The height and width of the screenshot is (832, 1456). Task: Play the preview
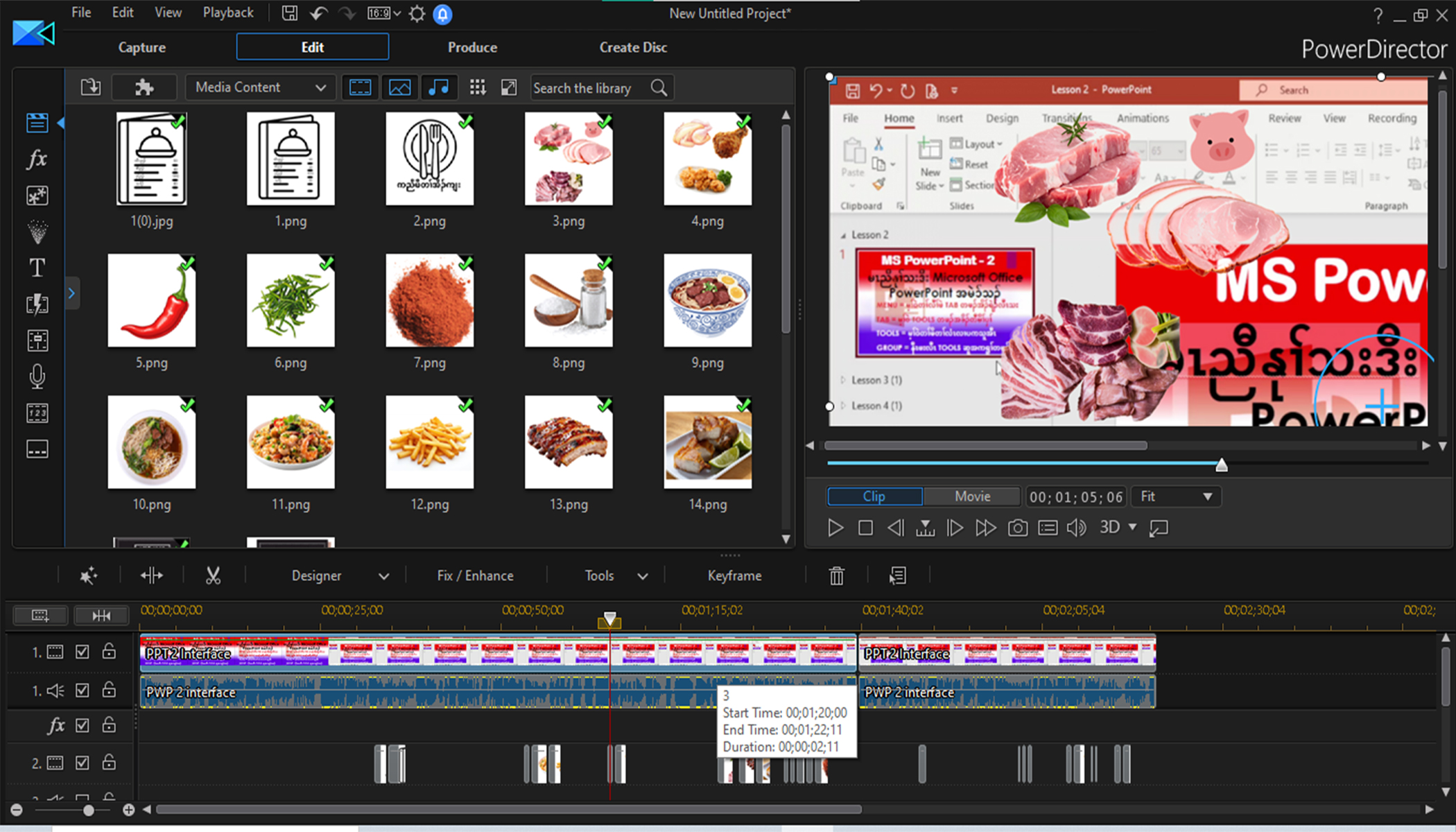point(835,528)
